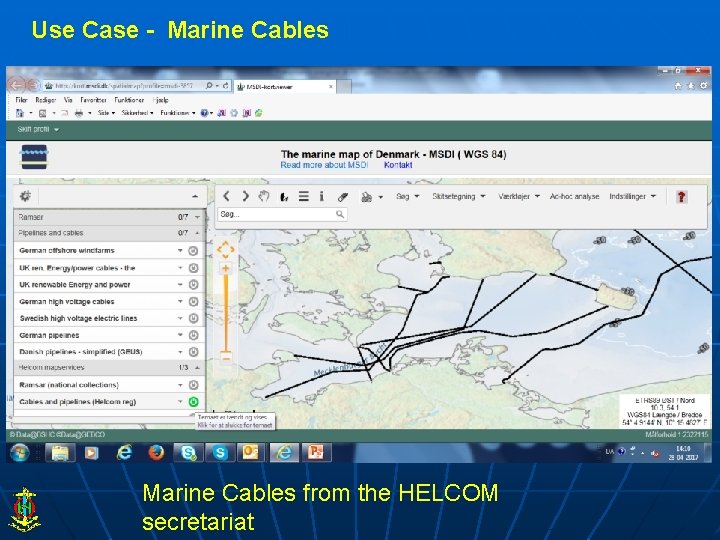Open the Kontakt link
Viewport: 720px width, 540px height.
point(398,165)
